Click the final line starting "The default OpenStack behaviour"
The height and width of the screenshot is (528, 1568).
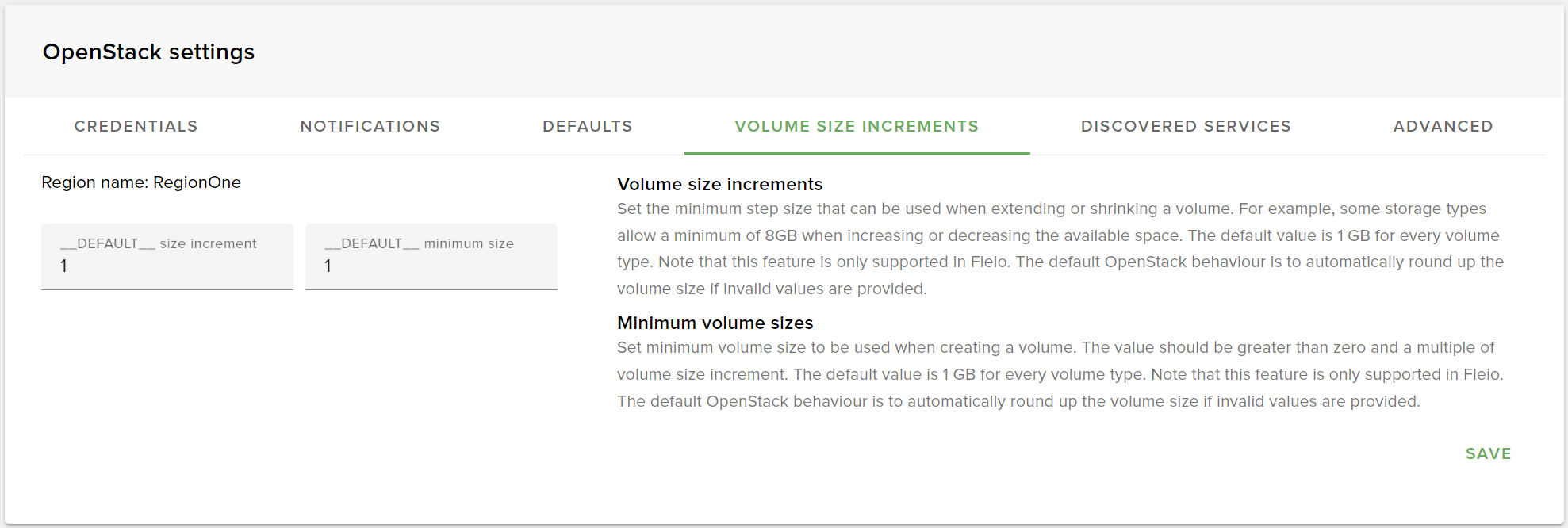pyautogui.click(x=1018, y=401)
